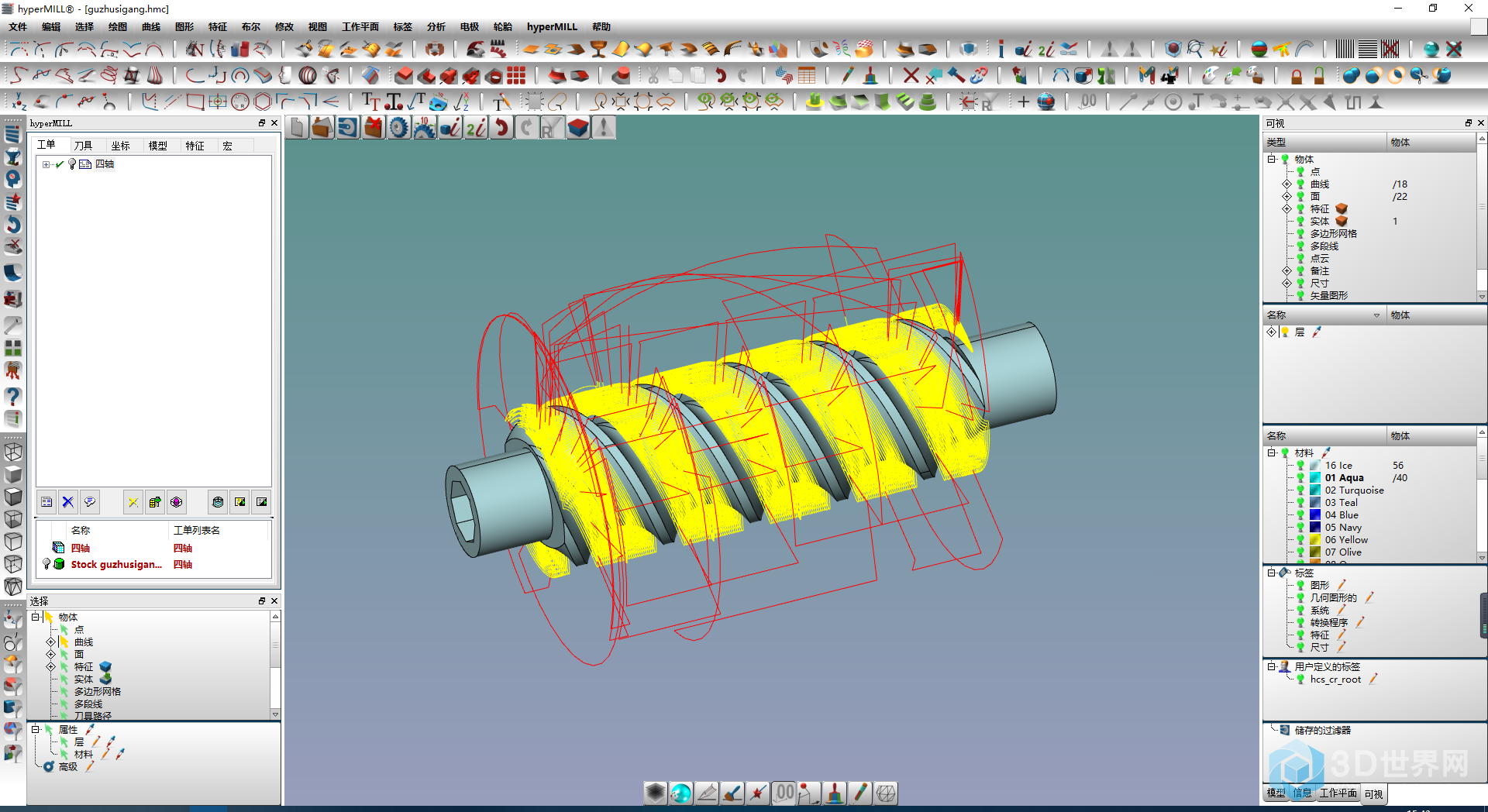
Task: Expand the 特征 node in 可视 panel
Action: click(1286, 209)
